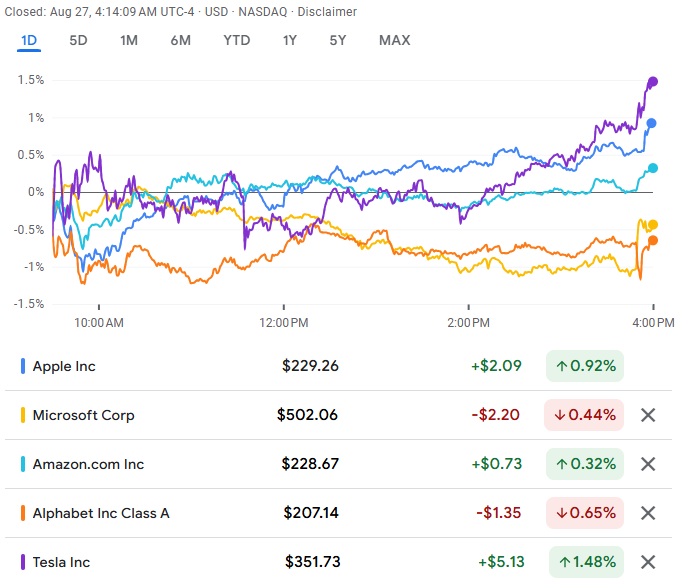Click the 4:00 PM axis label
This screenshot has height=584, width=691.
point(653,323)
